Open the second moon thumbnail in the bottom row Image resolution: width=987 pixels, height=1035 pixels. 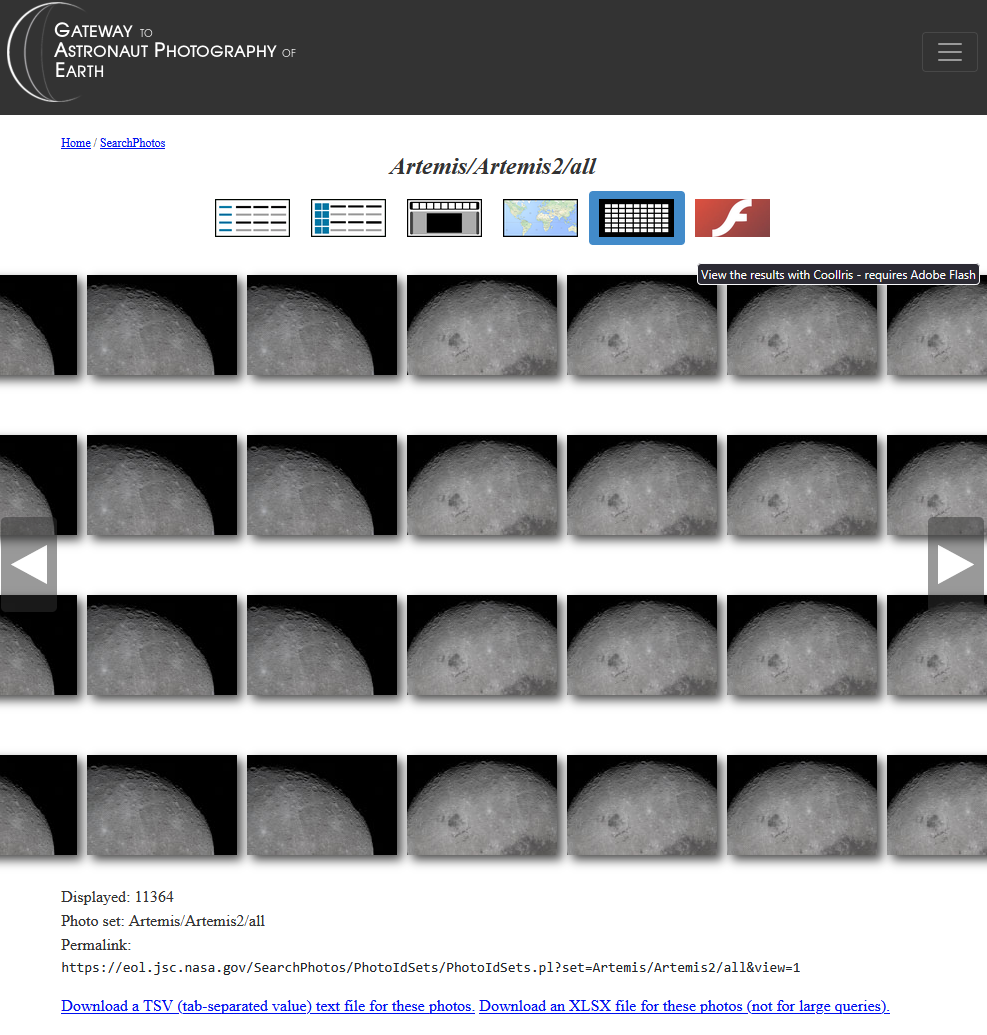pyautogui.click(x=162, y=805)
